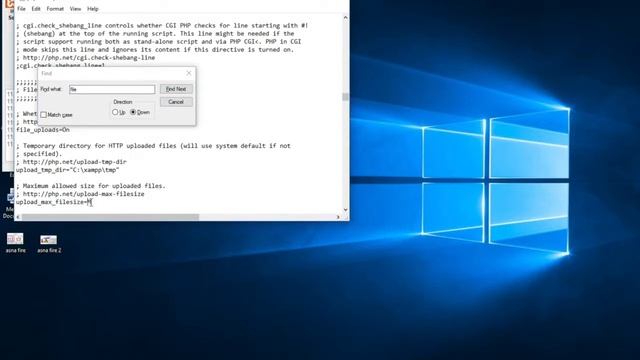The width and height of the screenshot is (640, 360).
Task: Click the file_uploads=On line
Action: [43, 130]
